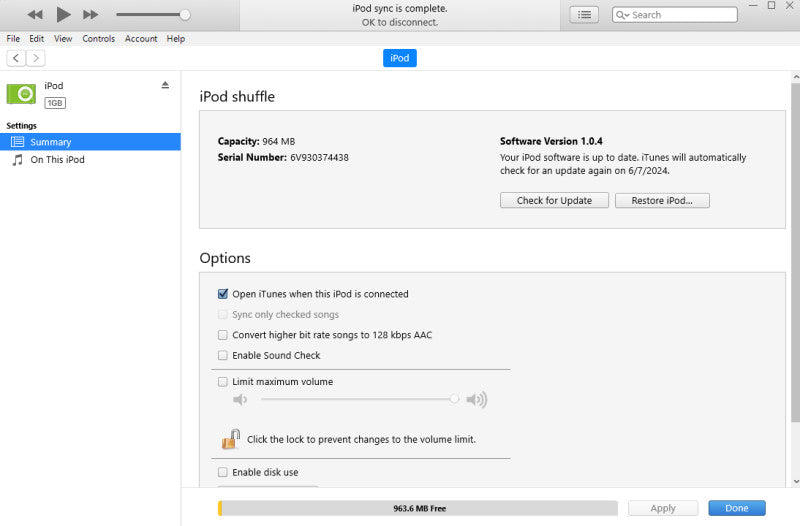Click the iPod shuffle heading

coord(237,96)
